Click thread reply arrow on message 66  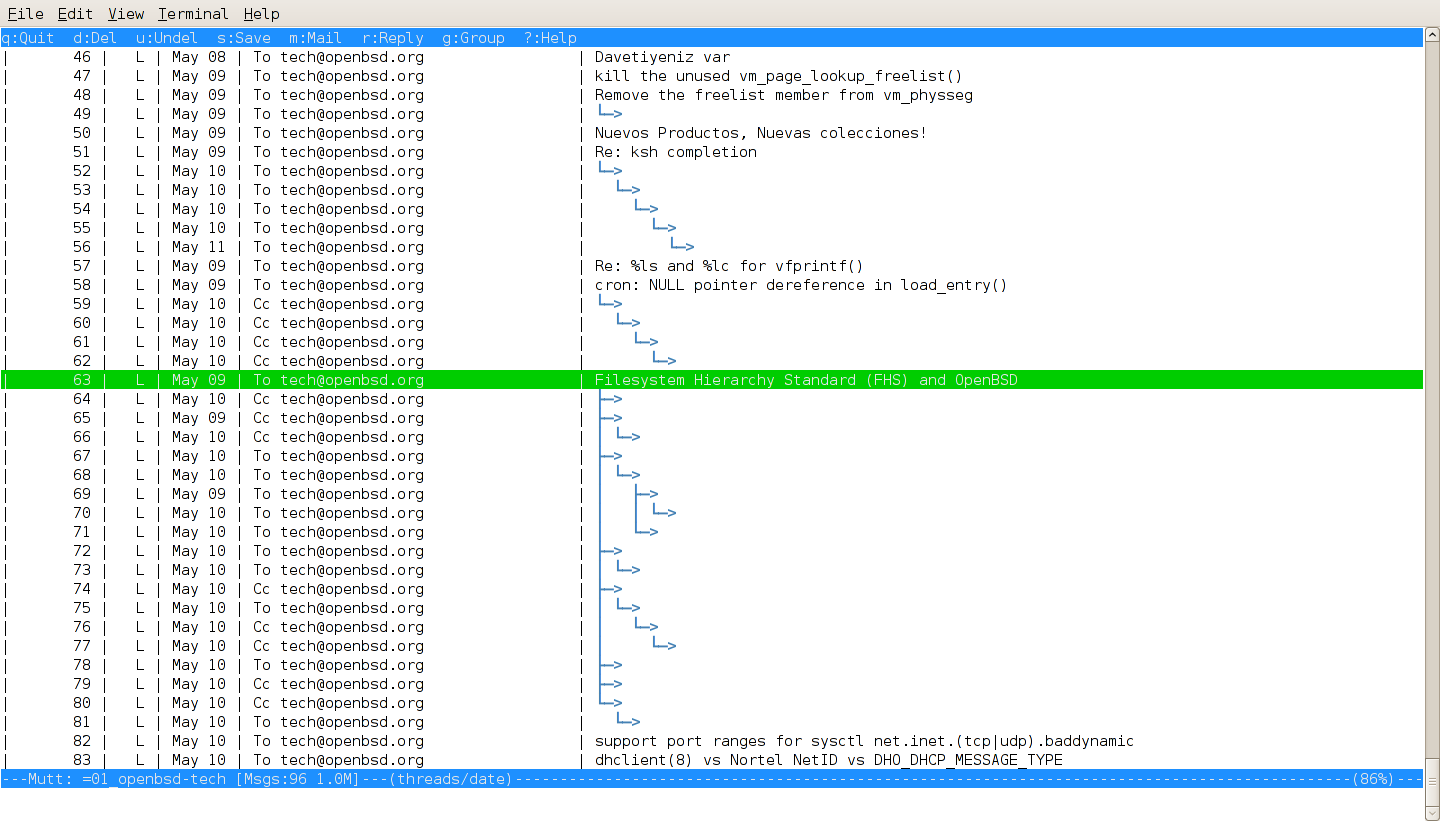(627, 437)
